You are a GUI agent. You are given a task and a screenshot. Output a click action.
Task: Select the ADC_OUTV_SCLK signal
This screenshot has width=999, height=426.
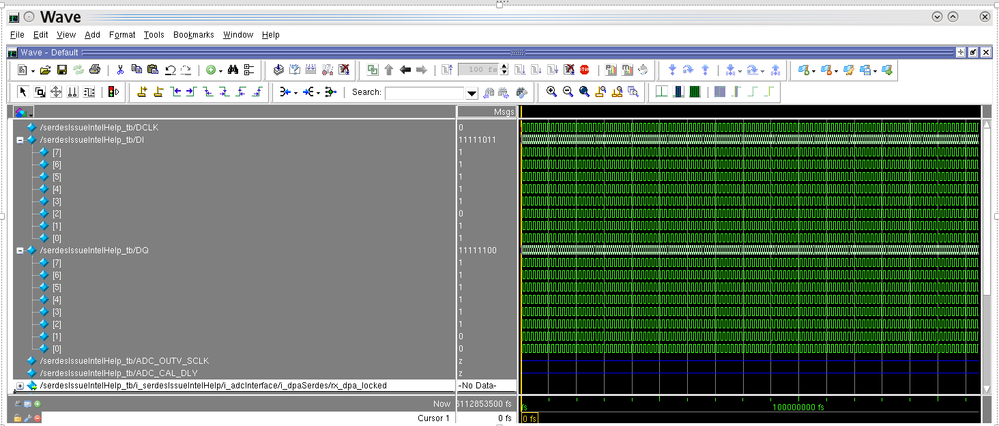click(123, 360)
